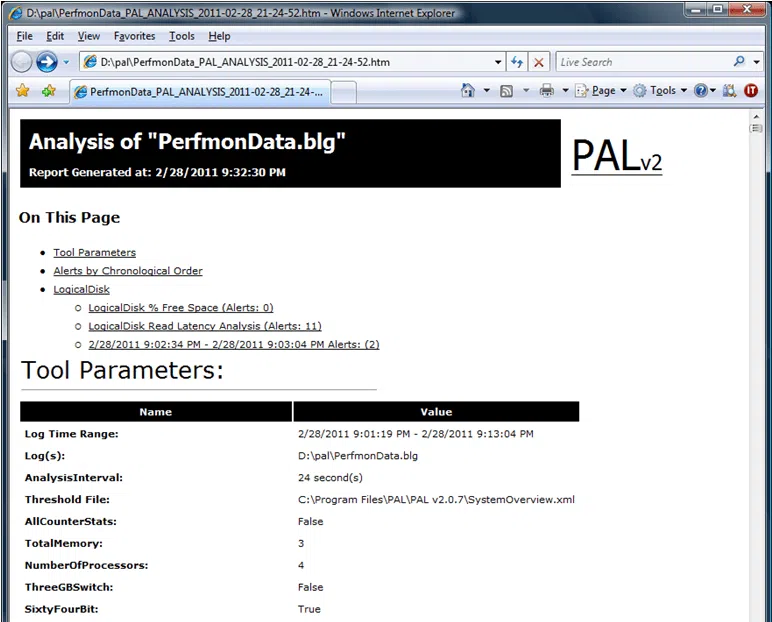The width and height of the screenshot is (772, 622).
Task: Open the 9:02:34 PM - 9:03:04 PM Alerts: (2) link
Action: tap(234, 344)
